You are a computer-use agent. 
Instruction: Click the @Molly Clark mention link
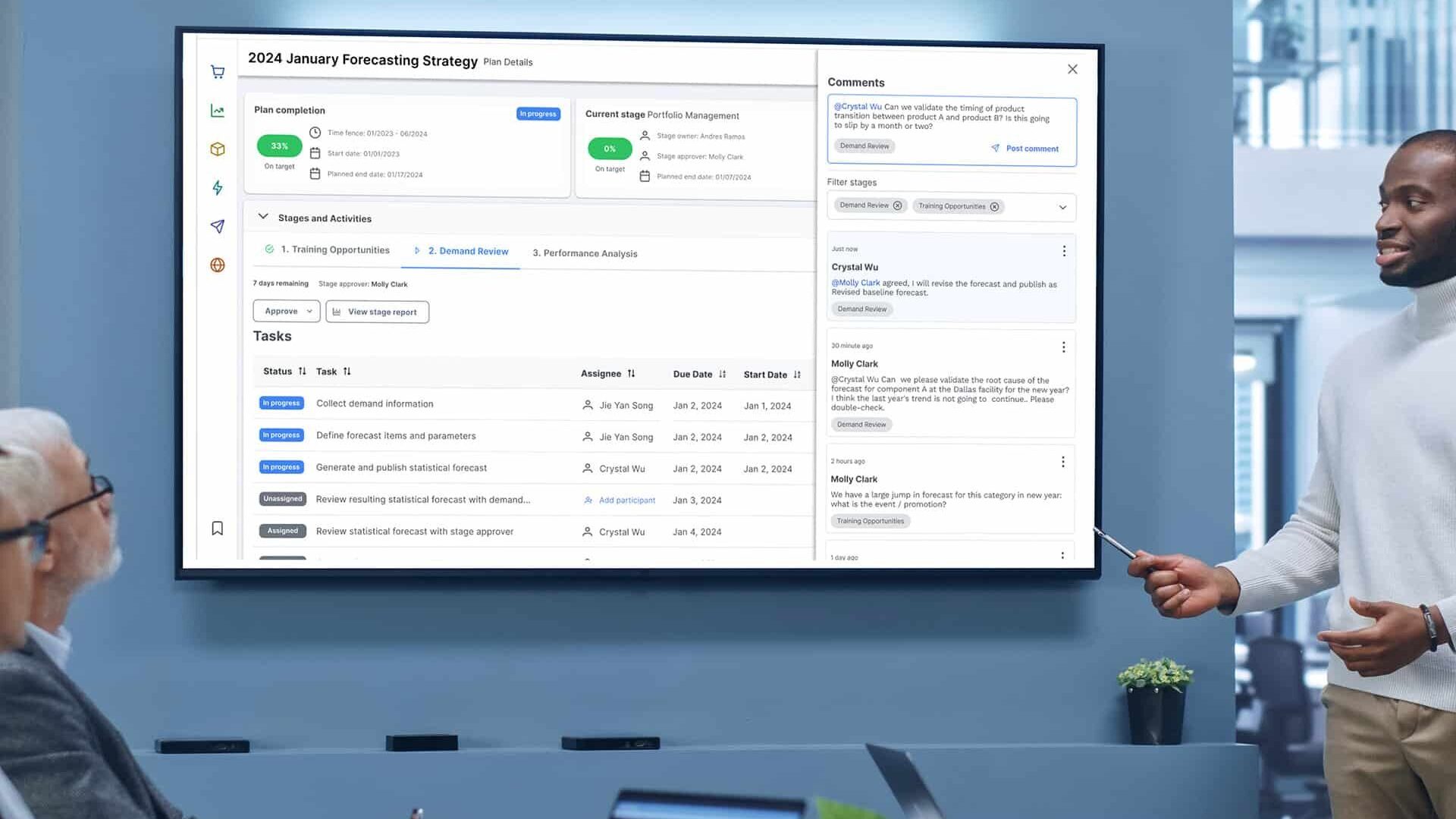tap(855, 283)
